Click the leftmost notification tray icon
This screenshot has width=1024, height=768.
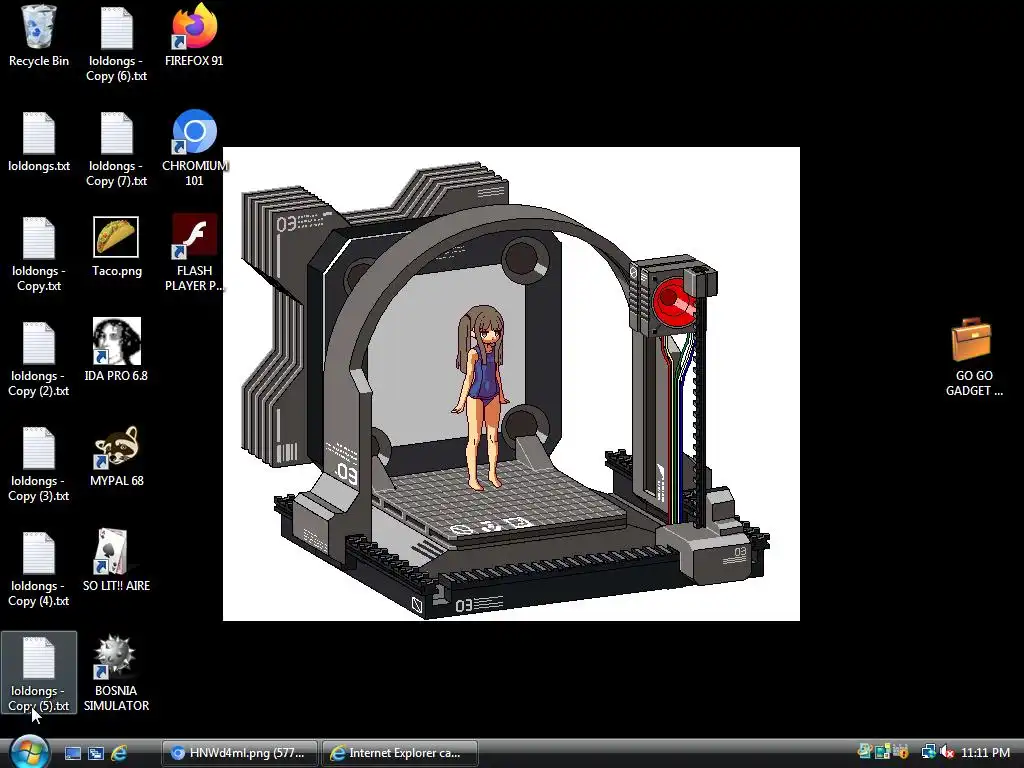(865, 752)
